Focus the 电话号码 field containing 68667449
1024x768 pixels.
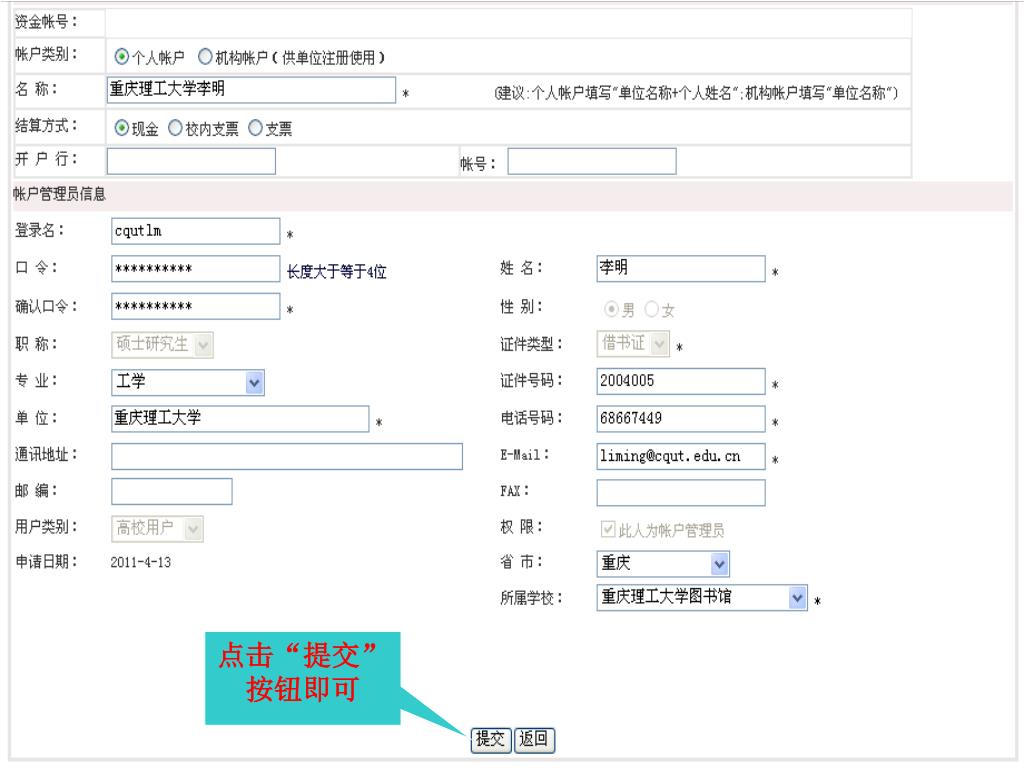(x=681, y=419)
